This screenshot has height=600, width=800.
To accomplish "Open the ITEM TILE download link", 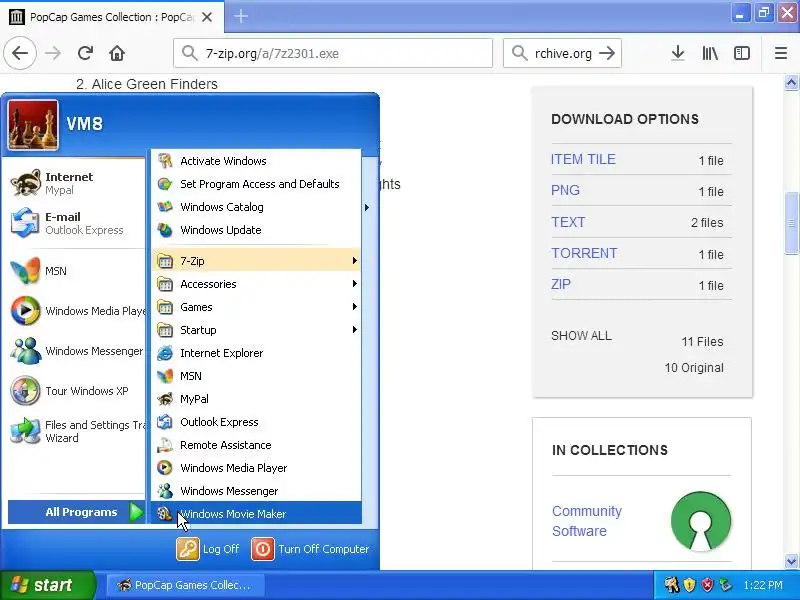I will click(583, 159).
